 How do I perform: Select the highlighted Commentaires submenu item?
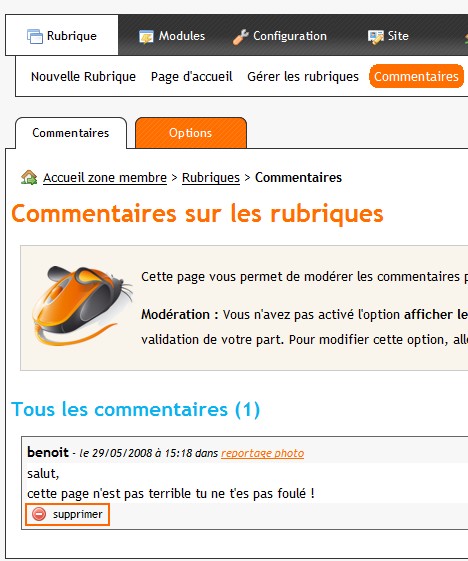[416, 76]
